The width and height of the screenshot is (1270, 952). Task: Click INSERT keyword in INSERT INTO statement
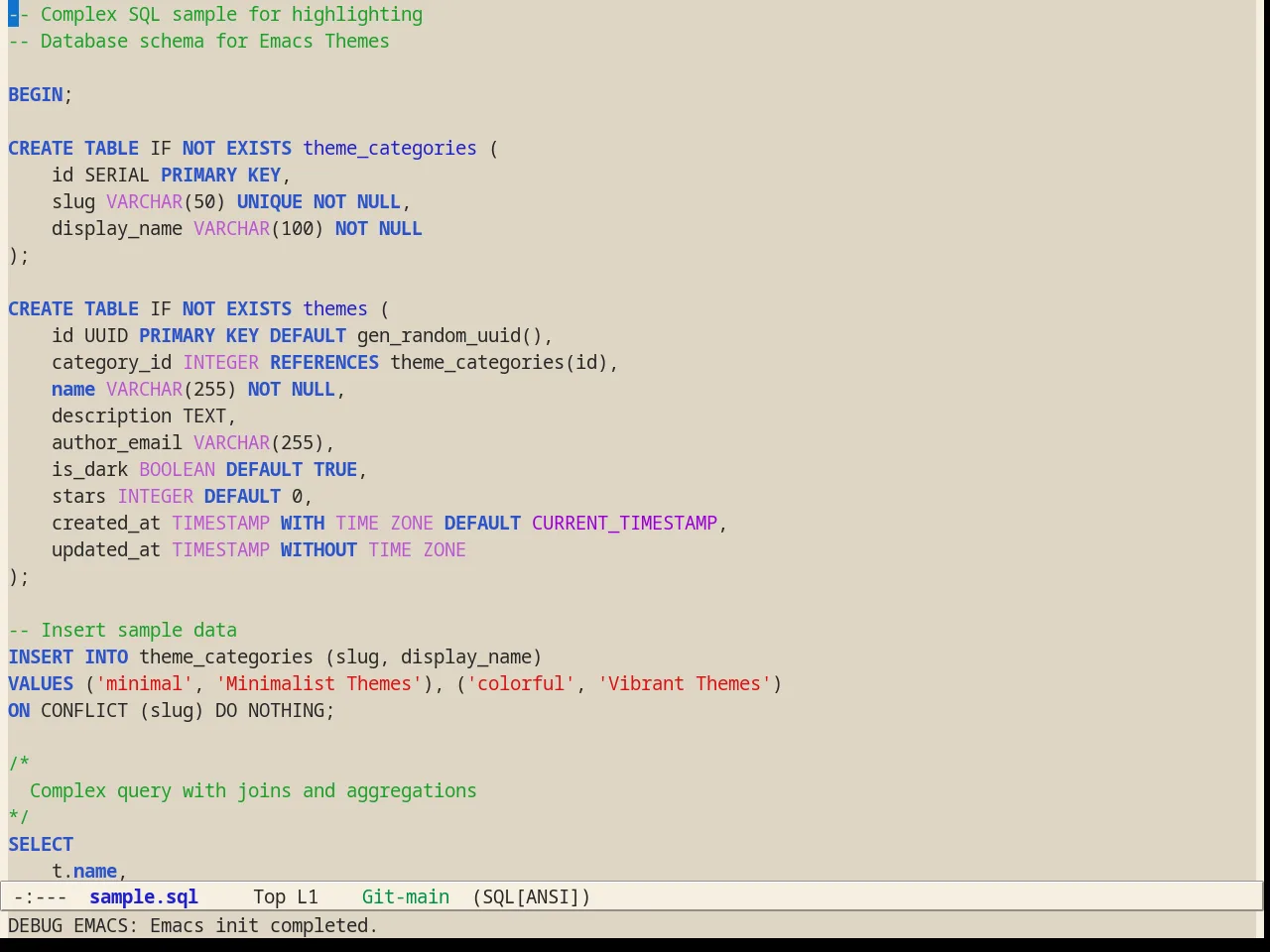point(41,656)
